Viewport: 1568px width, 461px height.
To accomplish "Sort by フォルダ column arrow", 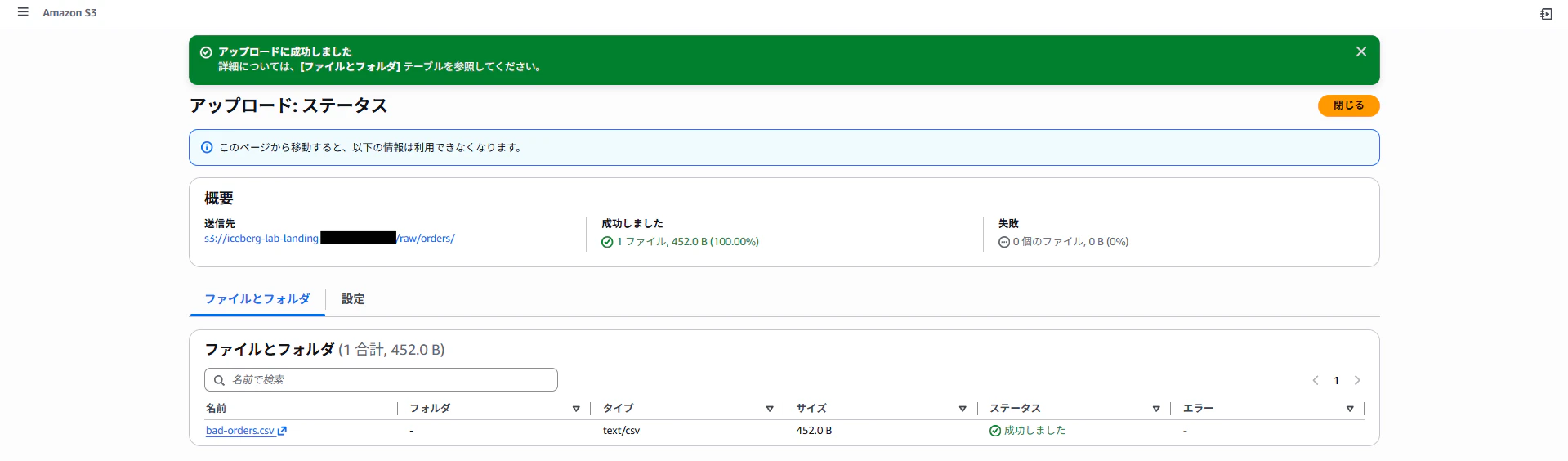I will pyautogui.click(x=576, y=409).
